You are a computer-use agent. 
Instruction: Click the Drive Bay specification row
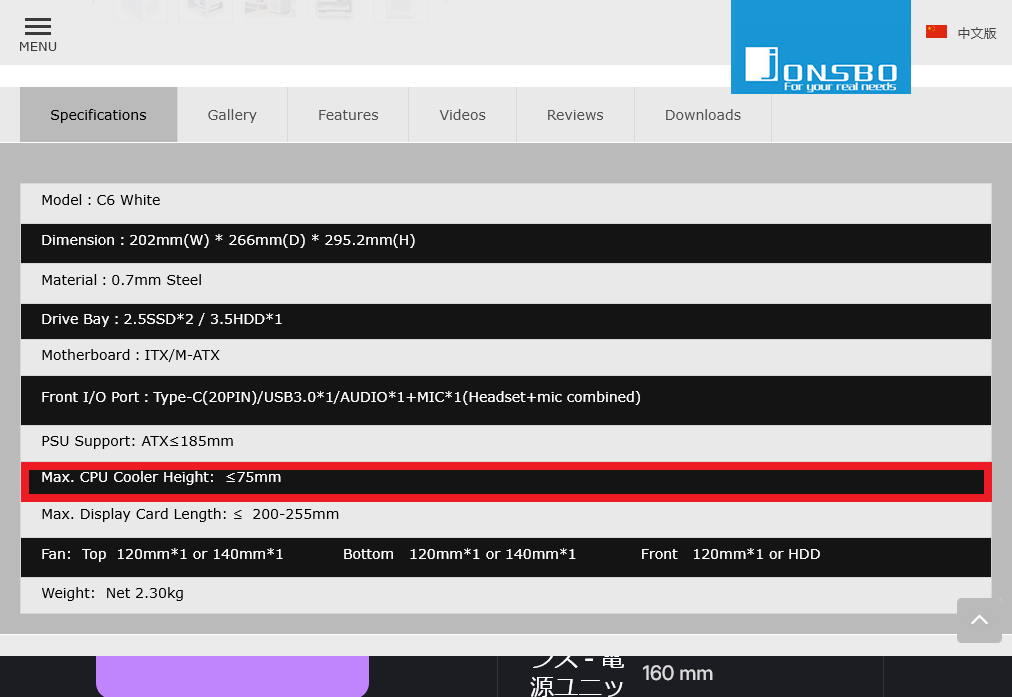tap(505, 320)
